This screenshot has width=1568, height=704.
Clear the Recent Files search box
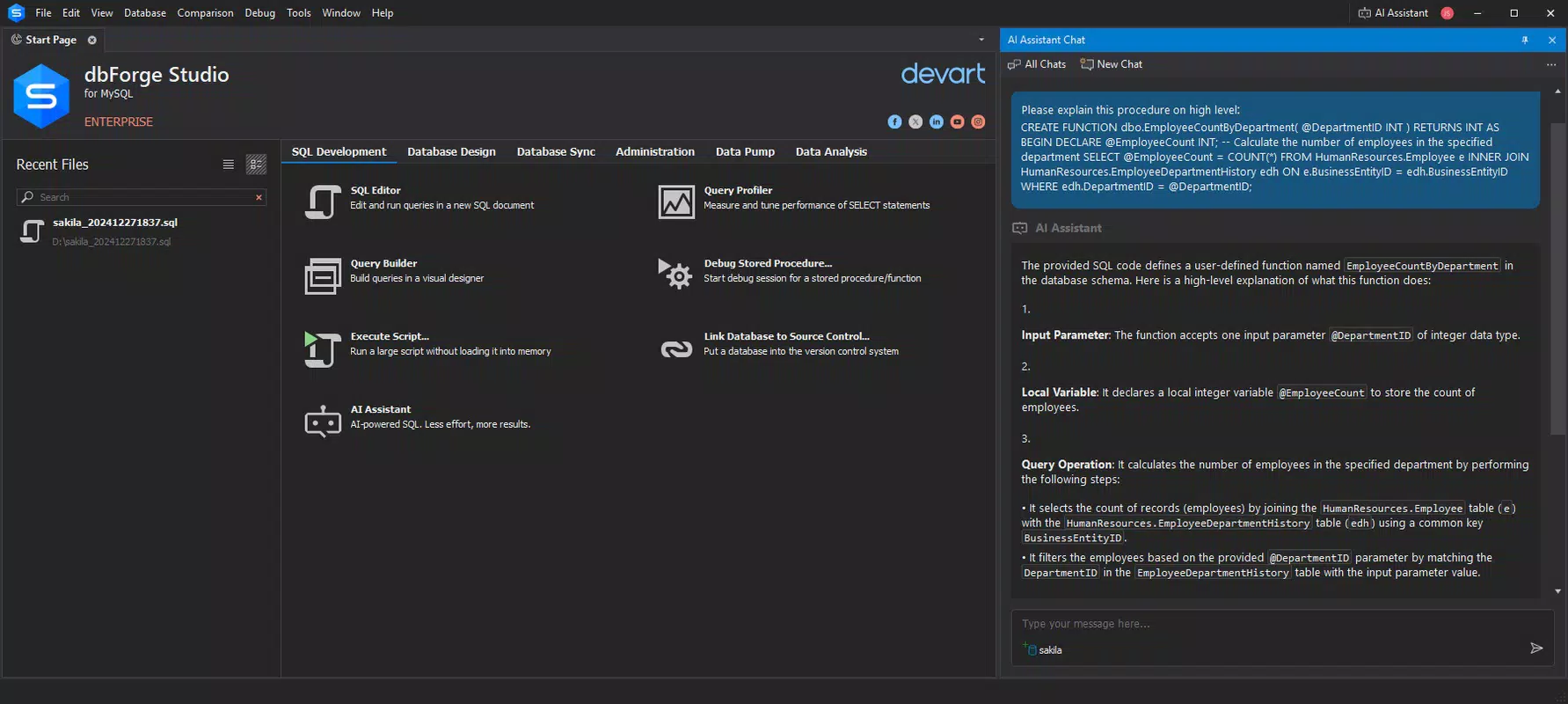(x=259, y=197)
